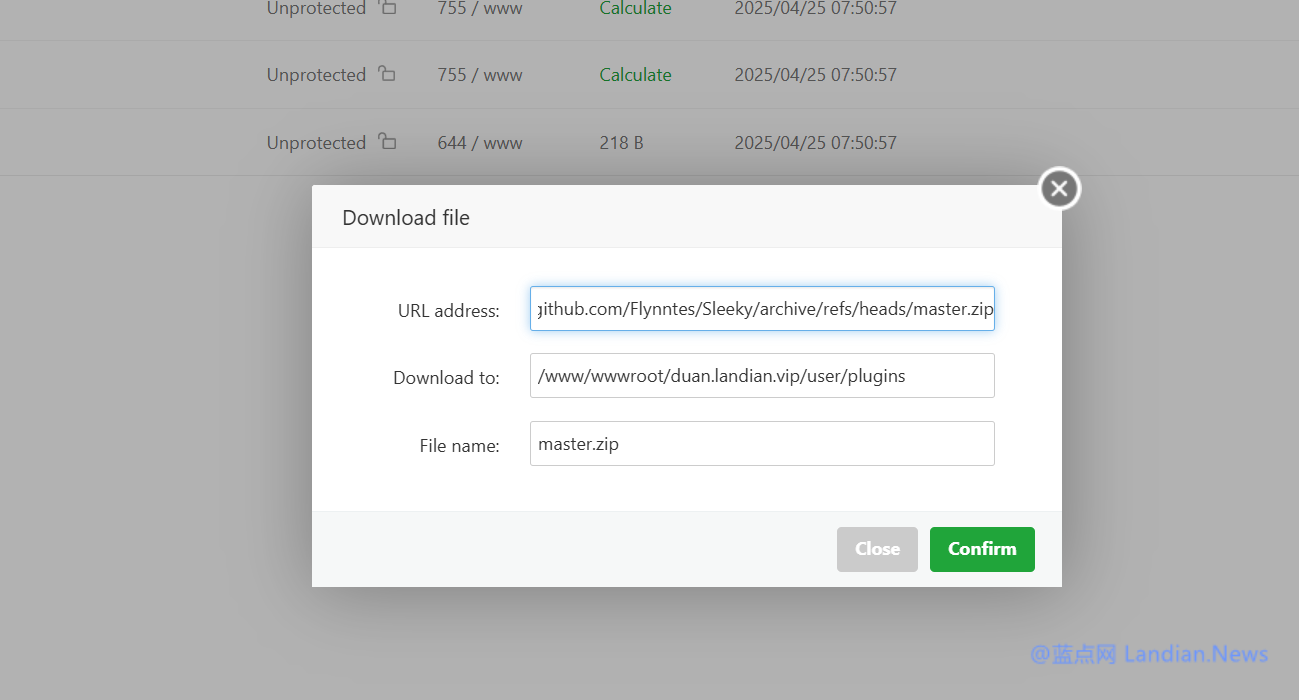
Task: Click 755 / www in the topmost row
Action: pyautogui.click(x=480, y=8)
